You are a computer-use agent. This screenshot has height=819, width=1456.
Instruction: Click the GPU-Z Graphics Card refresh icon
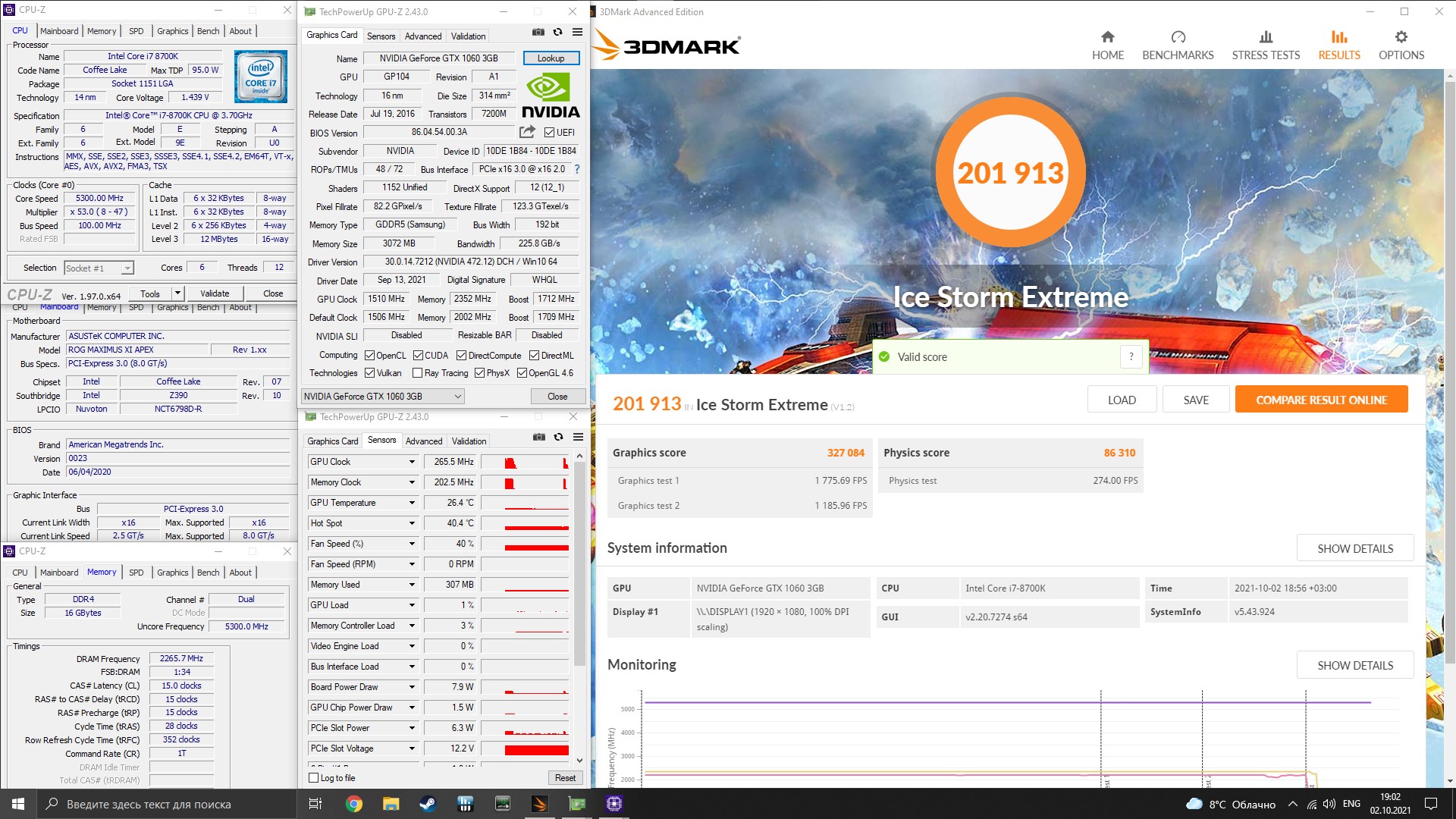pos(557,32)
